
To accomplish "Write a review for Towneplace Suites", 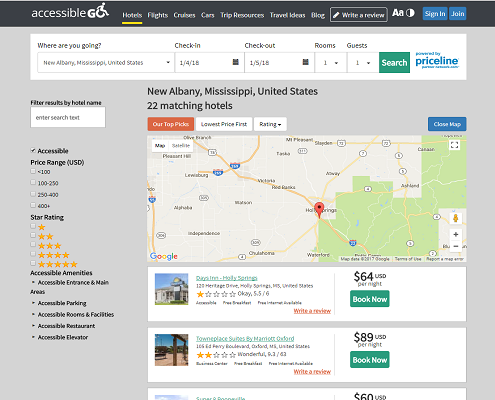I will [x=312, y=371].
